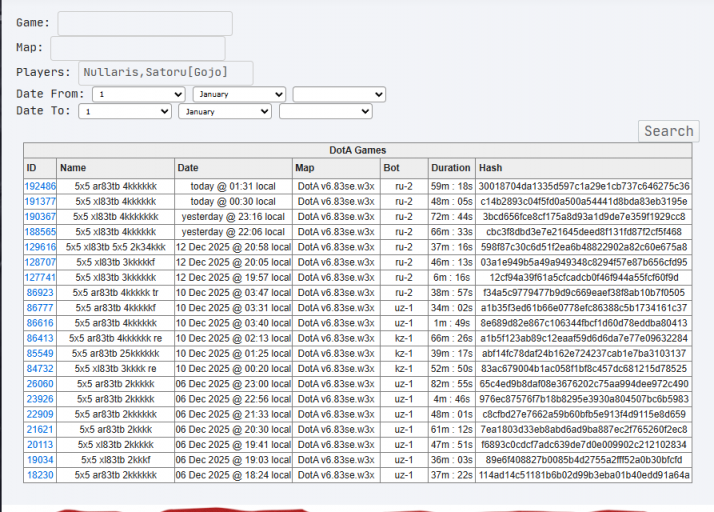This screenshot has height=512, width=714.
Task: Open game ID 129616
Action: point(40,247)
